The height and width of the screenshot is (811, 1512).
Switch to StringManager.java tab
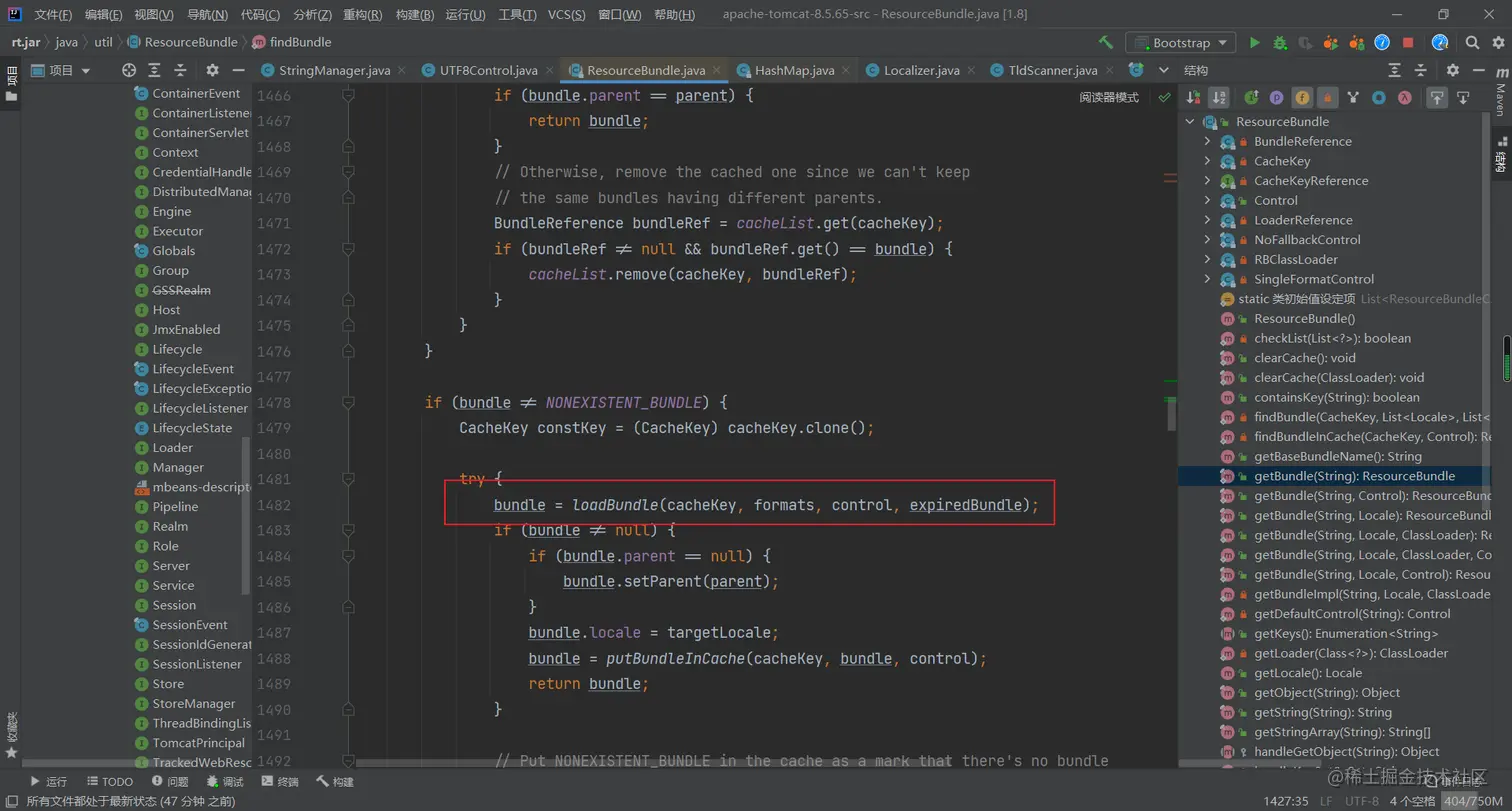334,70
